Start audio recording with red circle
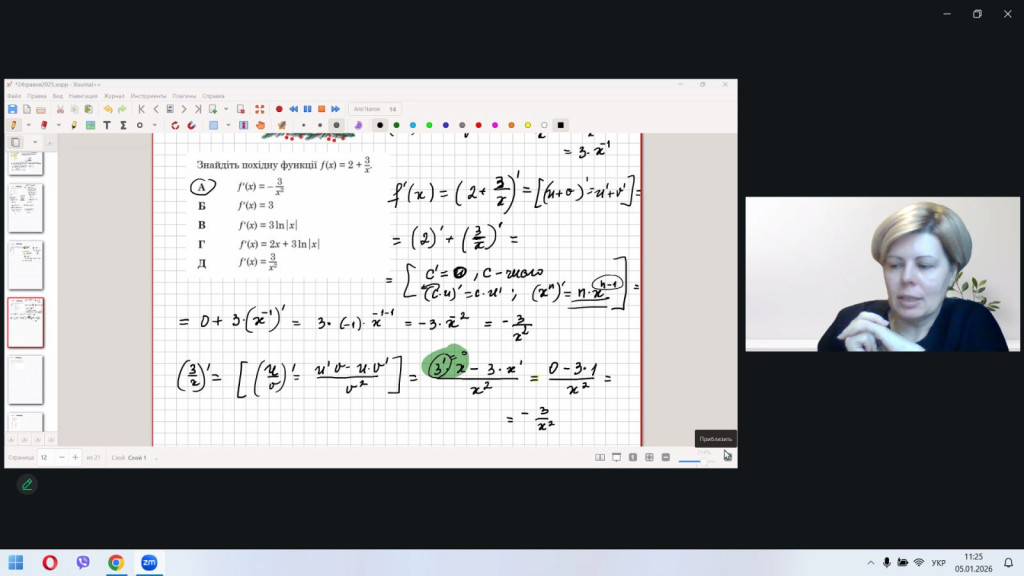 click(279, 109)
